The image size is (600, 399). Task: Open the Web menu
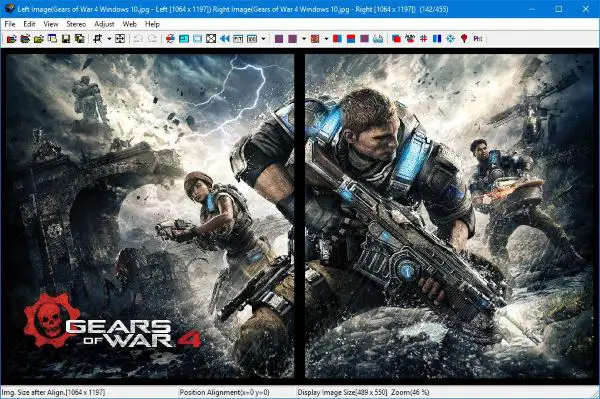tap(129, 24)
